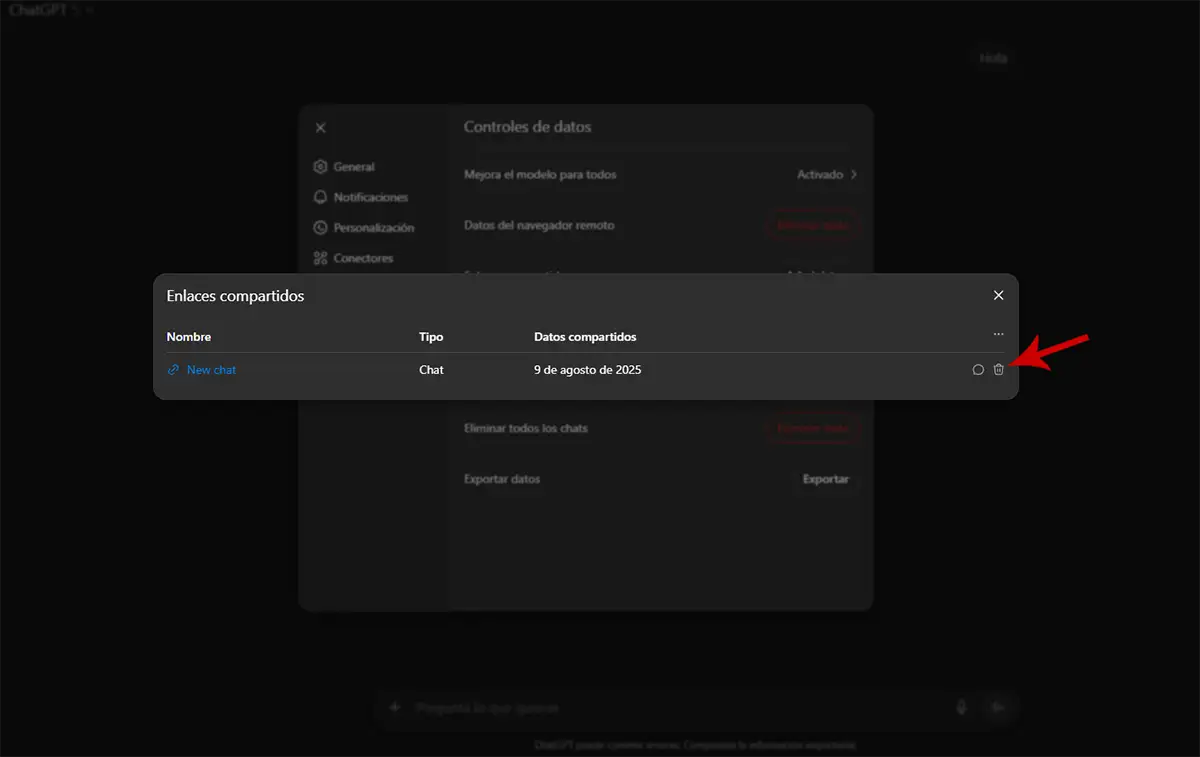Delete the New chat shared link
Image resolution: width=1200 pixels, height=757 pixels.
(x=998, y=370)
